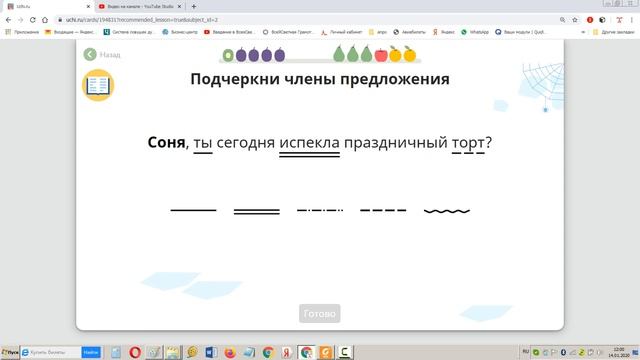
Task: Open the Camtasia green C taskbar icon
Action: pos(344,352)
